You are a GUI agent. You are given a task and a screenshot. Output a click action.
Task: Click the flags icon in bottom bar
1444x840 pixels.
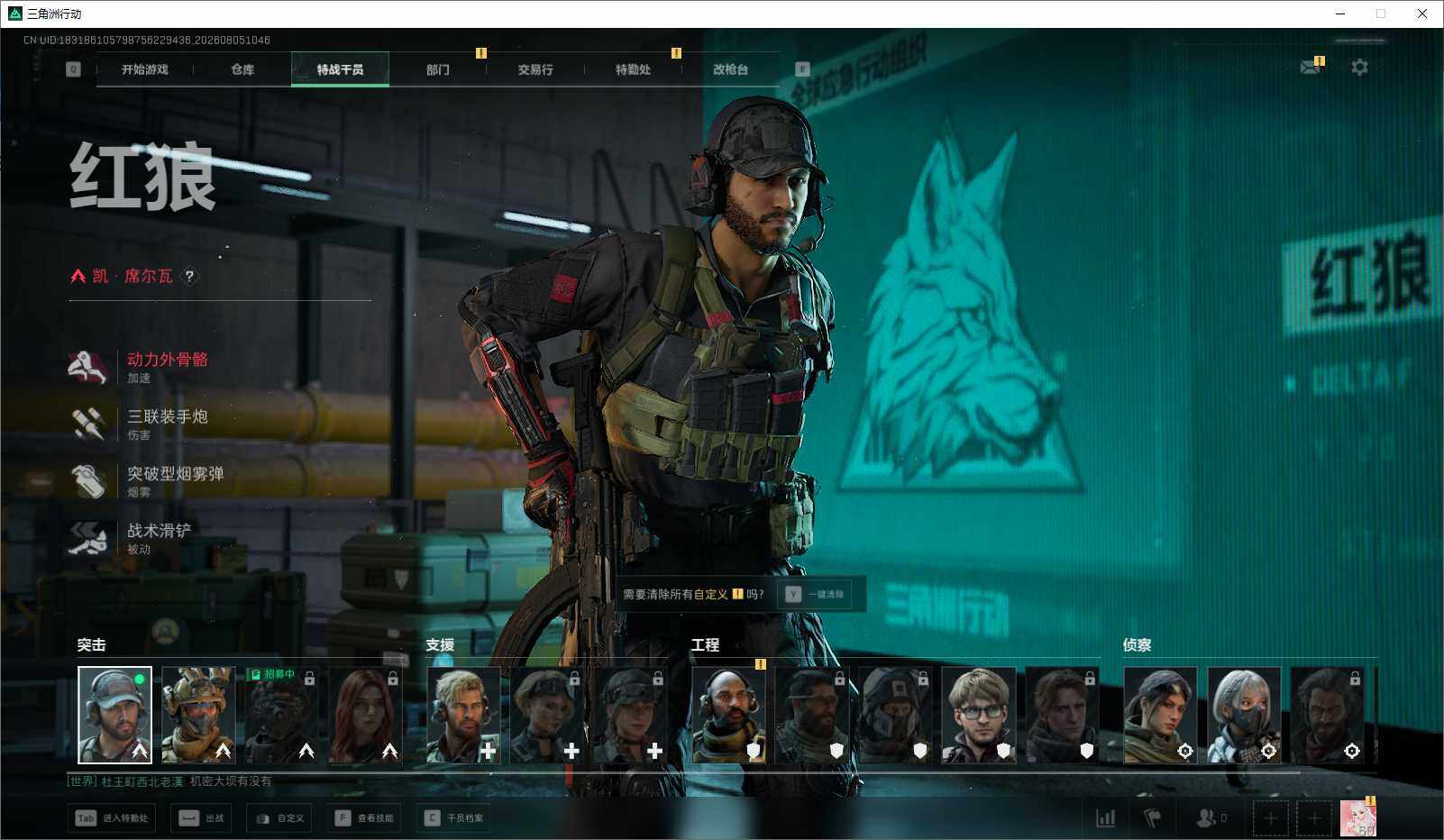1153,818
